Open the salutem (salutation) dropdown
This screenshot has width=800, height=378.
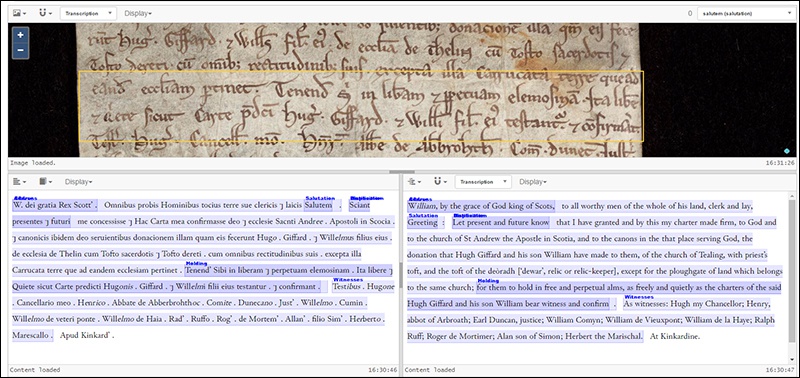744,13
